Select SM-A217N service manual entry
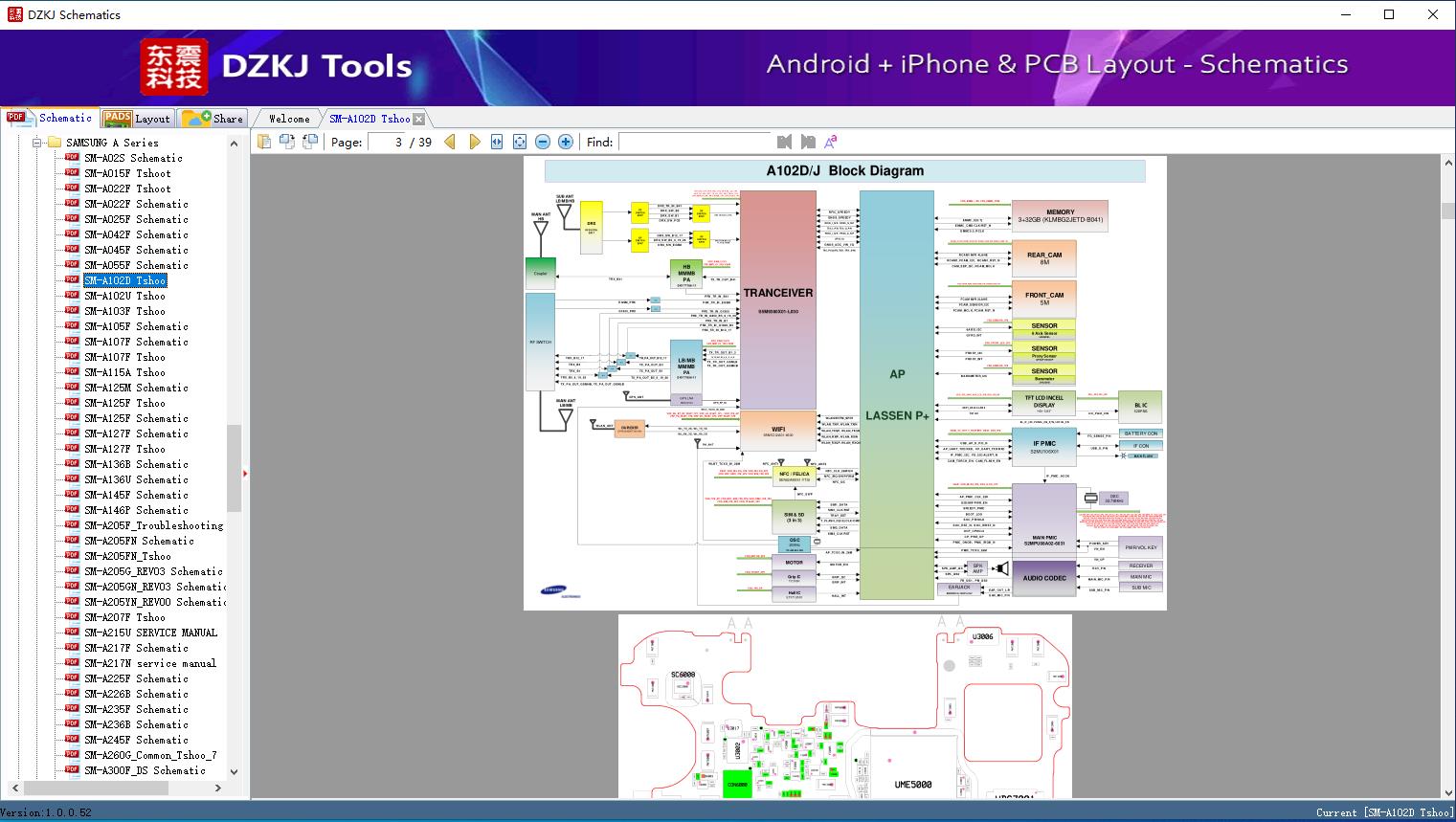The image size is (1456, 822). point(150,663)
